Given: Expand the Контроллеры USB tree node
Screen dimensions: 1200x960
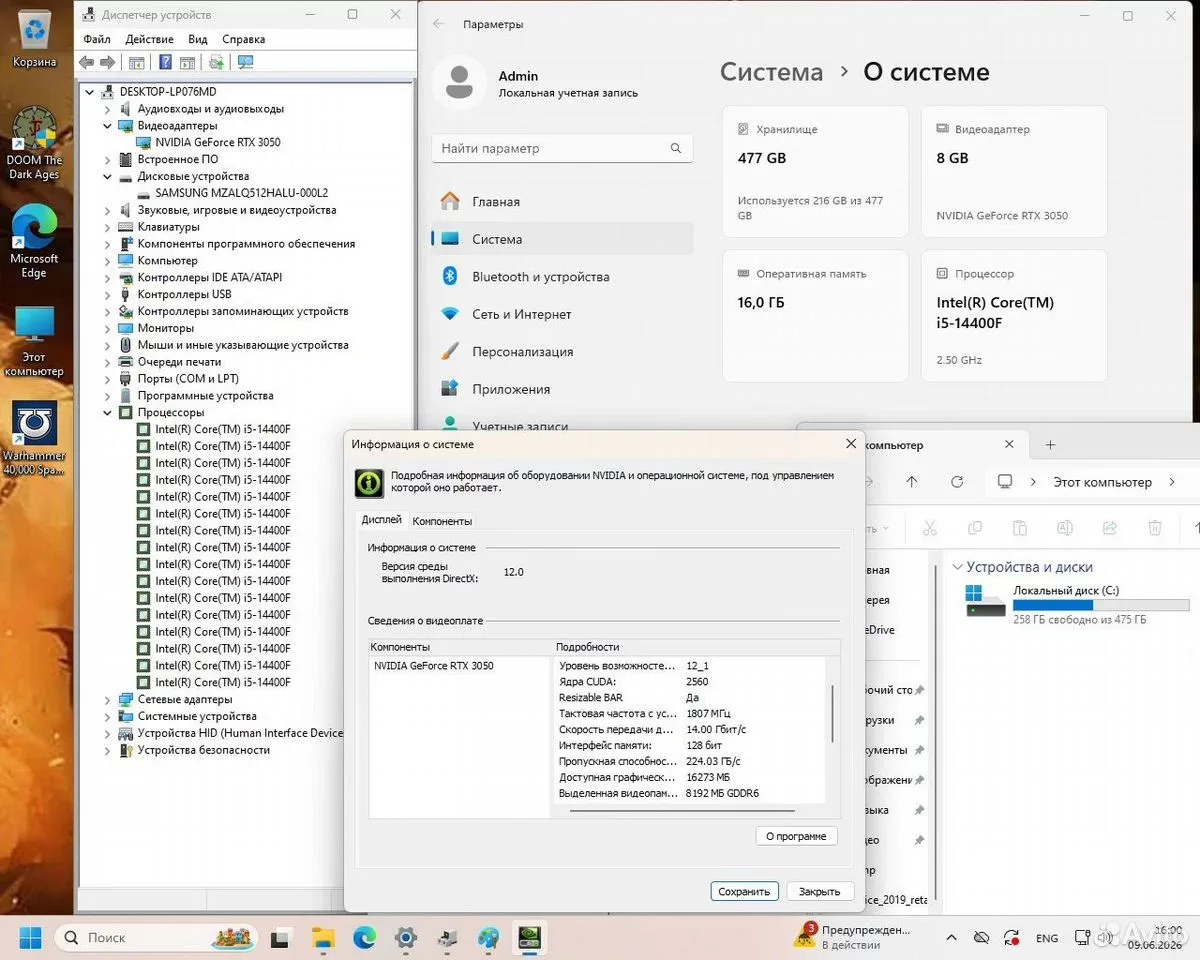Looking at the screenshot, I should click(108, 294).
